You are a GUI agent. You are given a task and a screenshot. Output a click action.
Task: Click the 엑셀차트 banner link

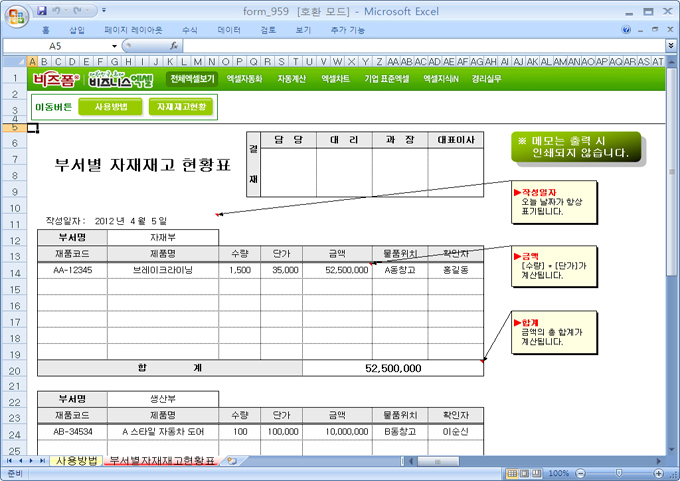(335, 79)
